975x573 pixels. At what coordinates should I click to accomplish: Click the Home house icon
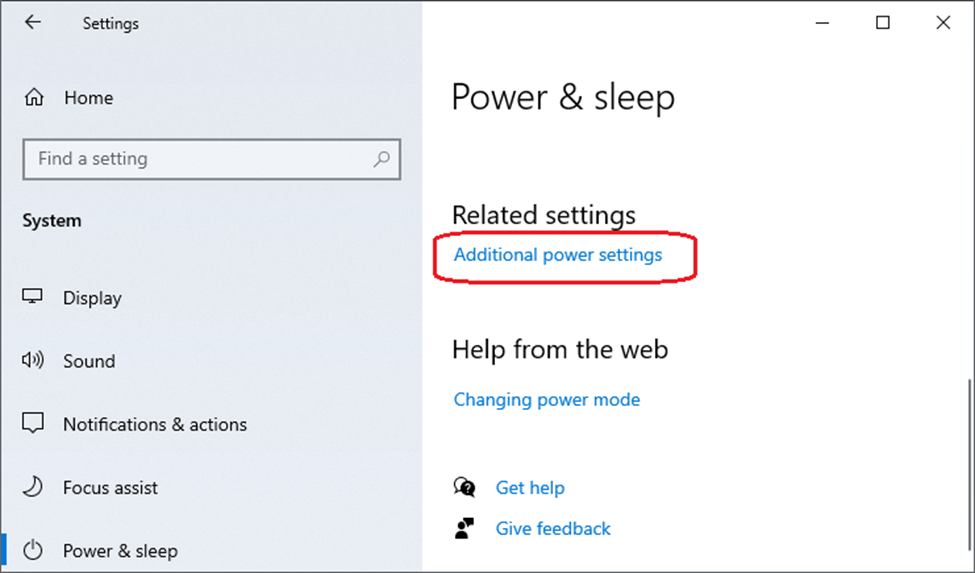pyautogui.click(x=34, y=98)
